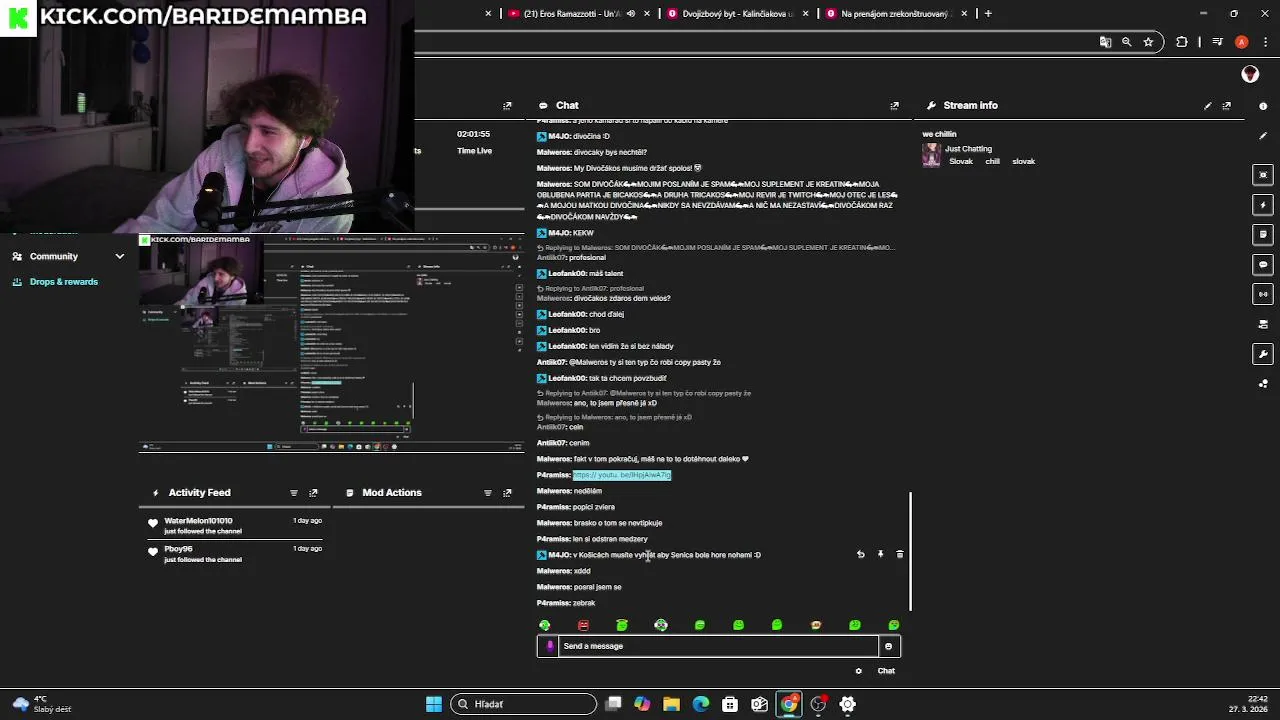Screen dimensions: 1280x720
Task: Open Chrome media controls
Action: coord(1217,42)
